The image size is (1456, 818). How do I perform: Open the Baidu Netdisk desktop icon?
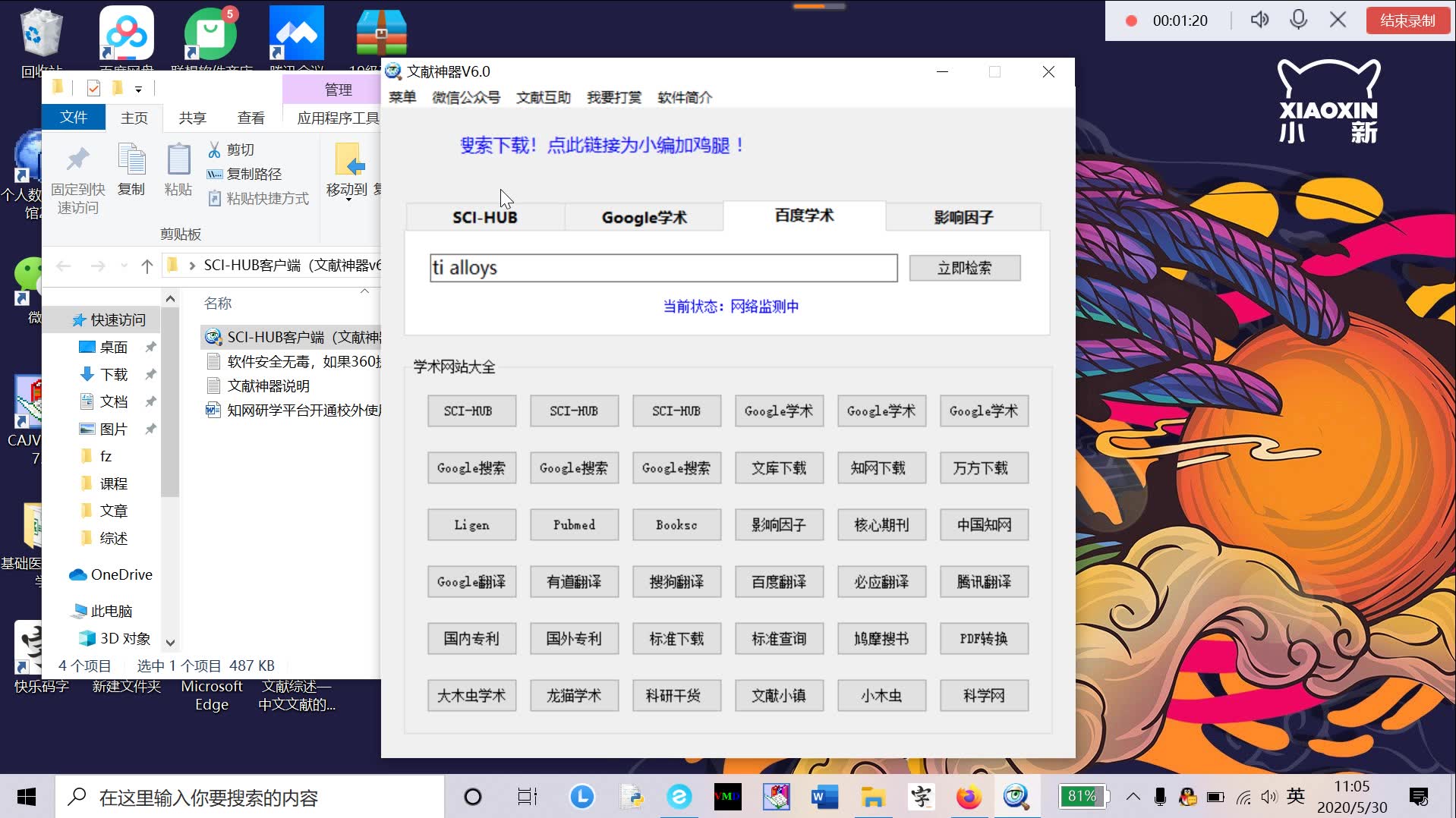126,34
